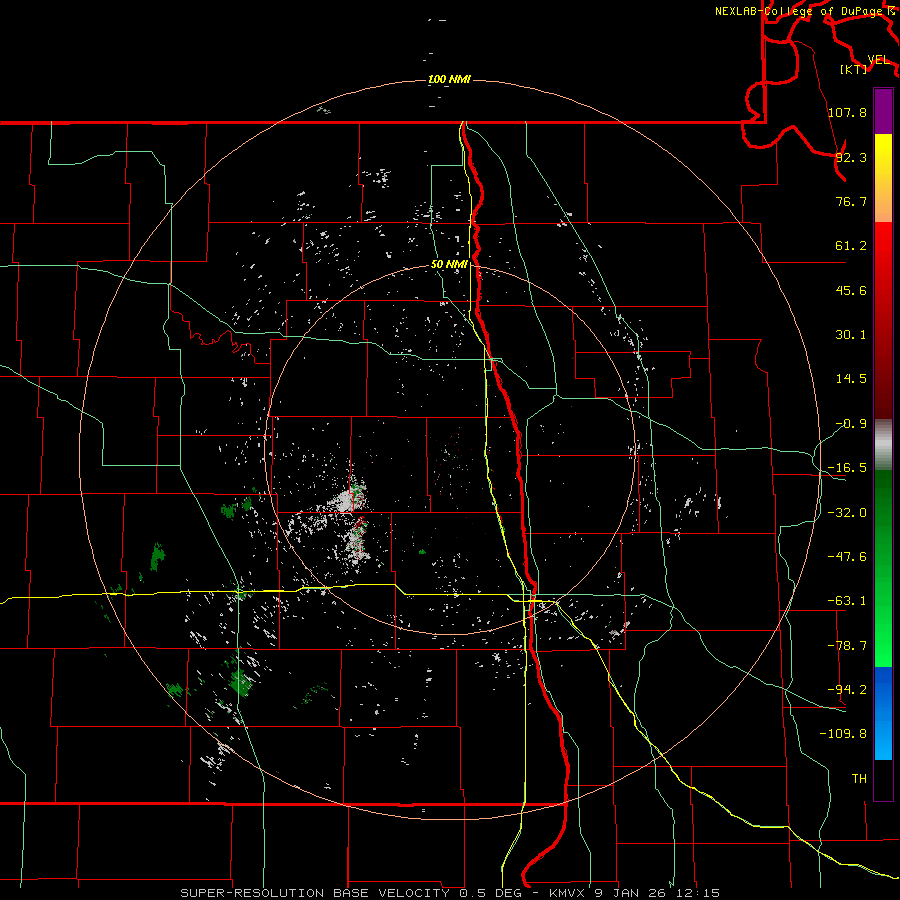This screenshot has width=900, height=900.
Task: Click the gray segment of the color bar
Action: point(883,445)
